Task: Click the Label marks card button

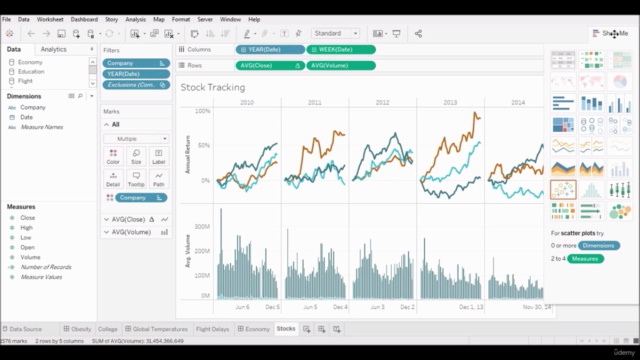Action: (x=158, y=157)
